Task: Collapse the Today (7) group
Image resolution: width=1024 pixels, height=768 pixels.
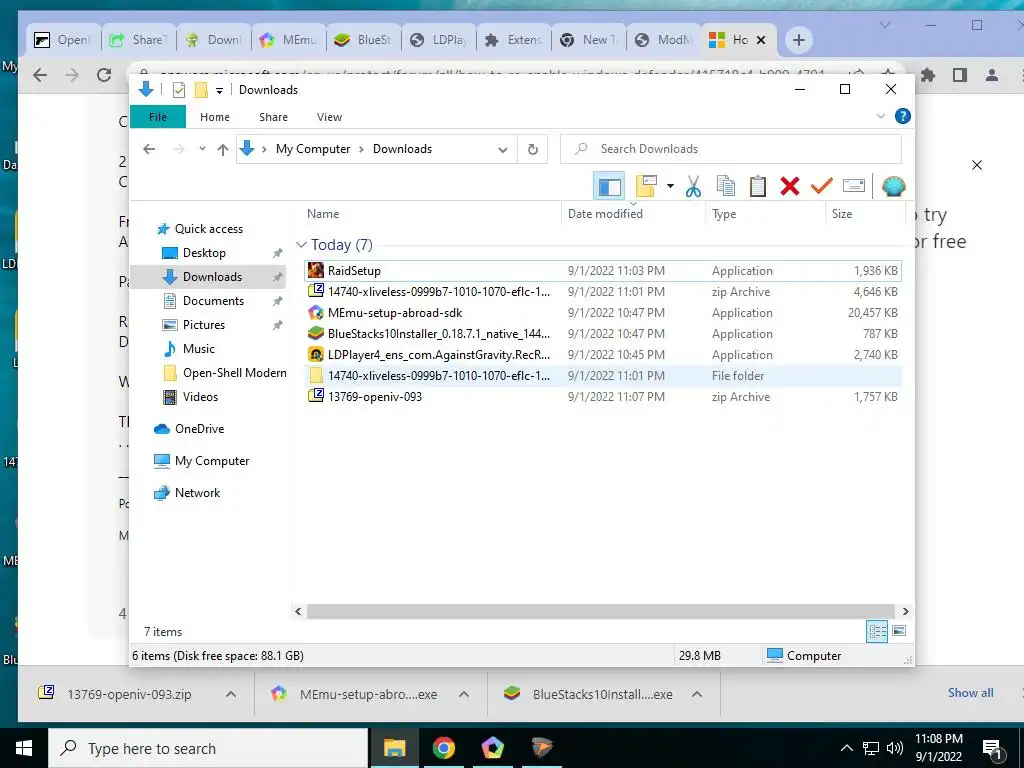Action: 301,245
